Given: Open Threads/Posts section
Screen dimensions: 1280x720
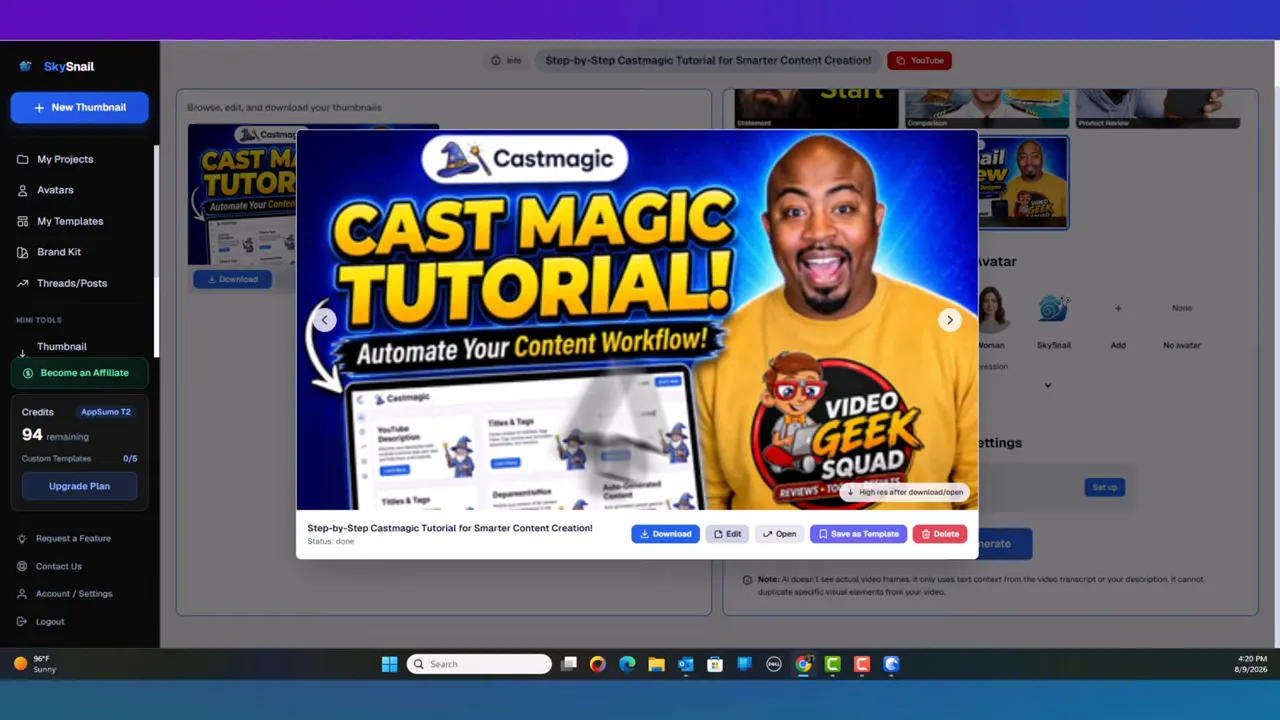Looking at the screenshot, I should point(72,283).
